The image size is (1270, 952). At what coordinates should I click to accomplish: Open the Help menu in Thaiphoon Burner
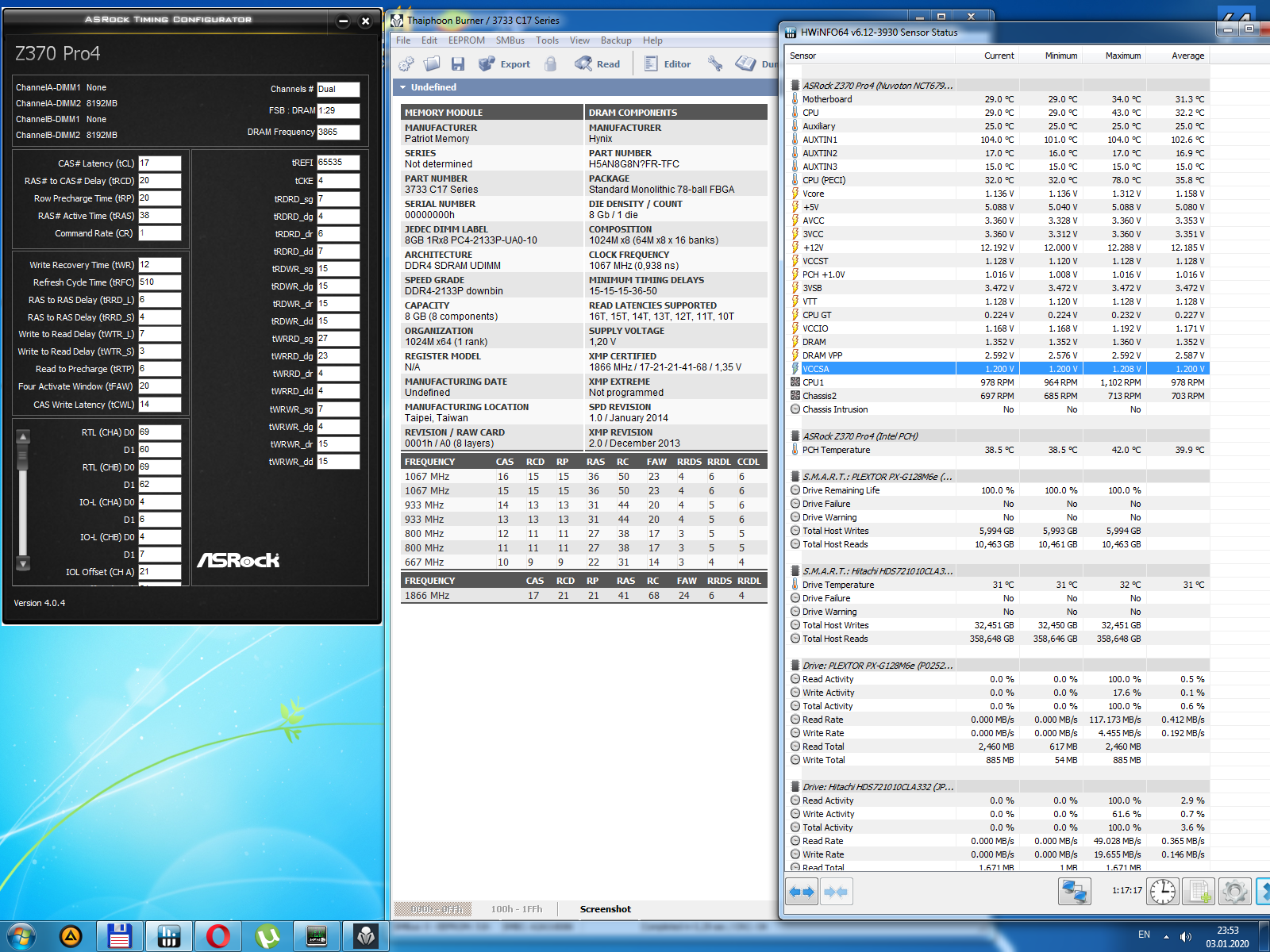[652, 40]
